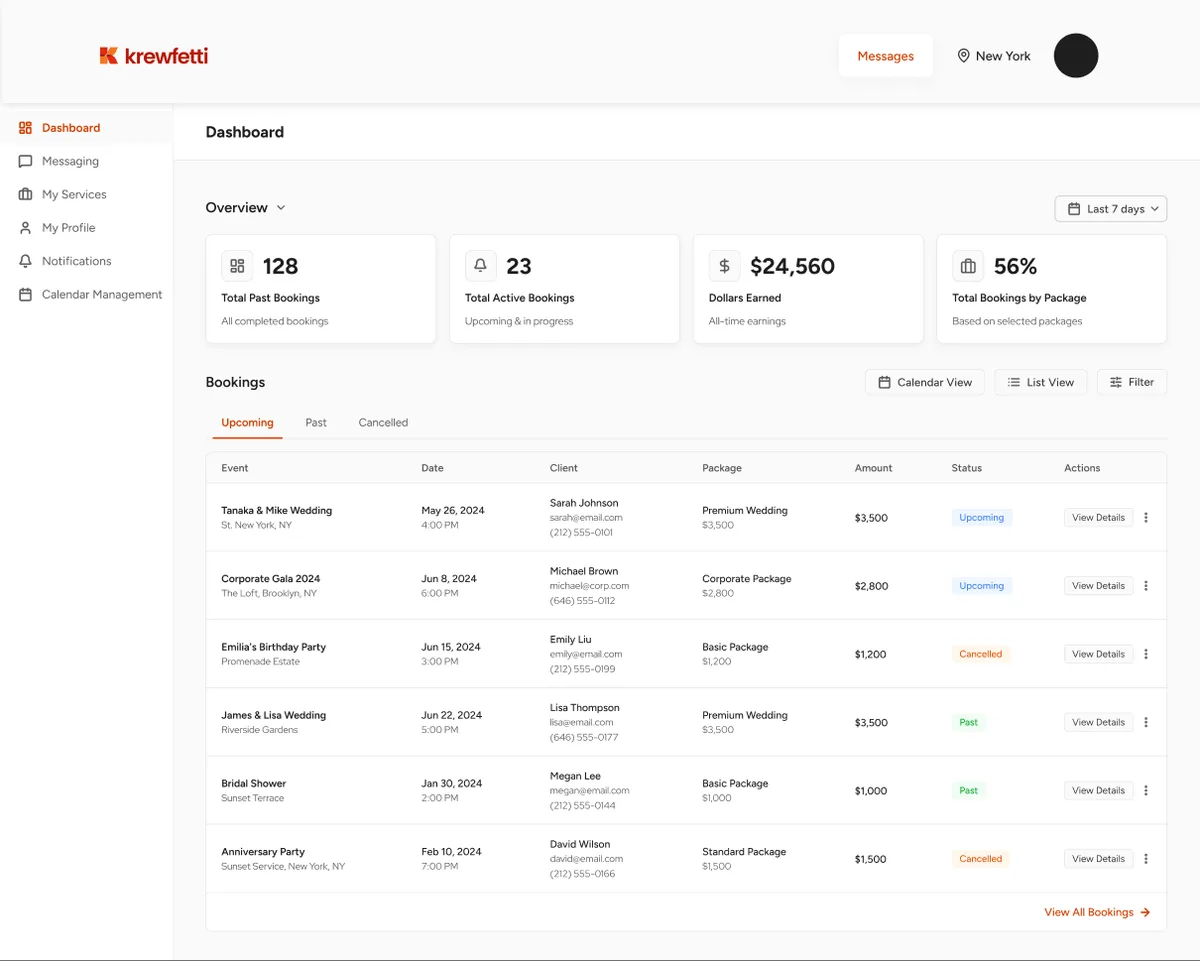Image resolution: width=1200 pixels, height=961 pixels.
Task: Open more options for Tanaka & Mike Wedding
Action: pyautogui.click(x=1146, y=518)
